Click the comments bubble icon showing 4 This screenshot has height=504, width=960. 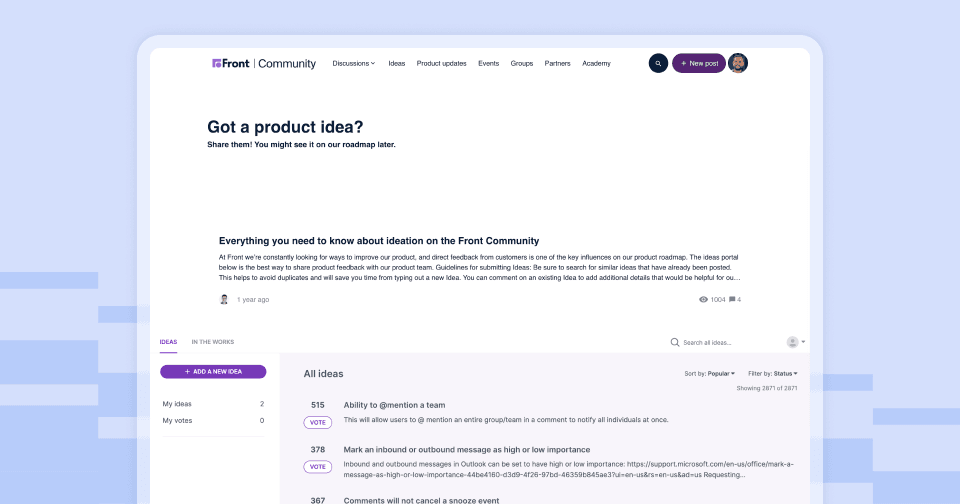click(x=732, y=299)
